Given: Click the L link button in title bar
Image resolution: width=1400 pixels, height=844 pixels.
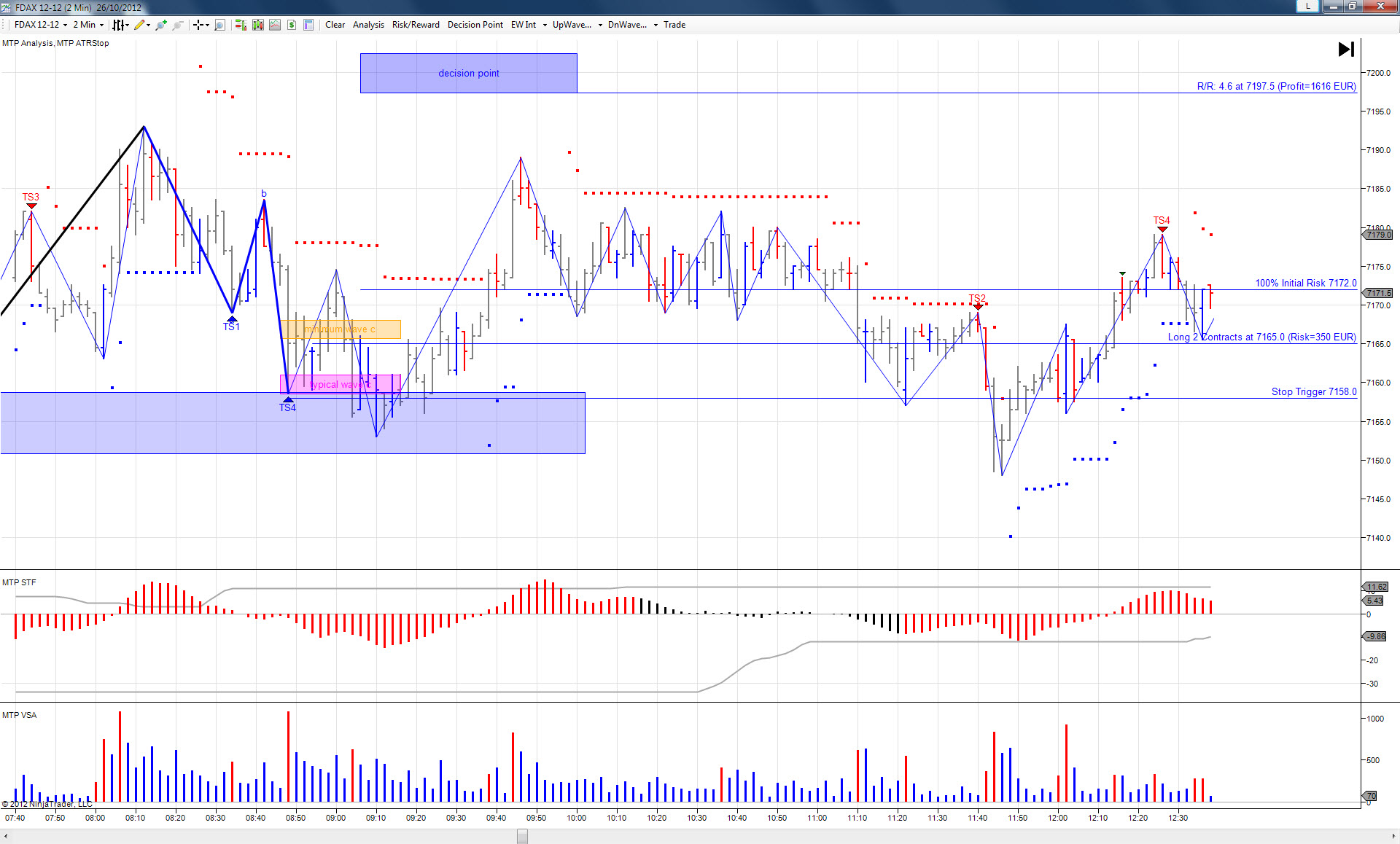Looking at the screenshot, I should click(1307, 6).
